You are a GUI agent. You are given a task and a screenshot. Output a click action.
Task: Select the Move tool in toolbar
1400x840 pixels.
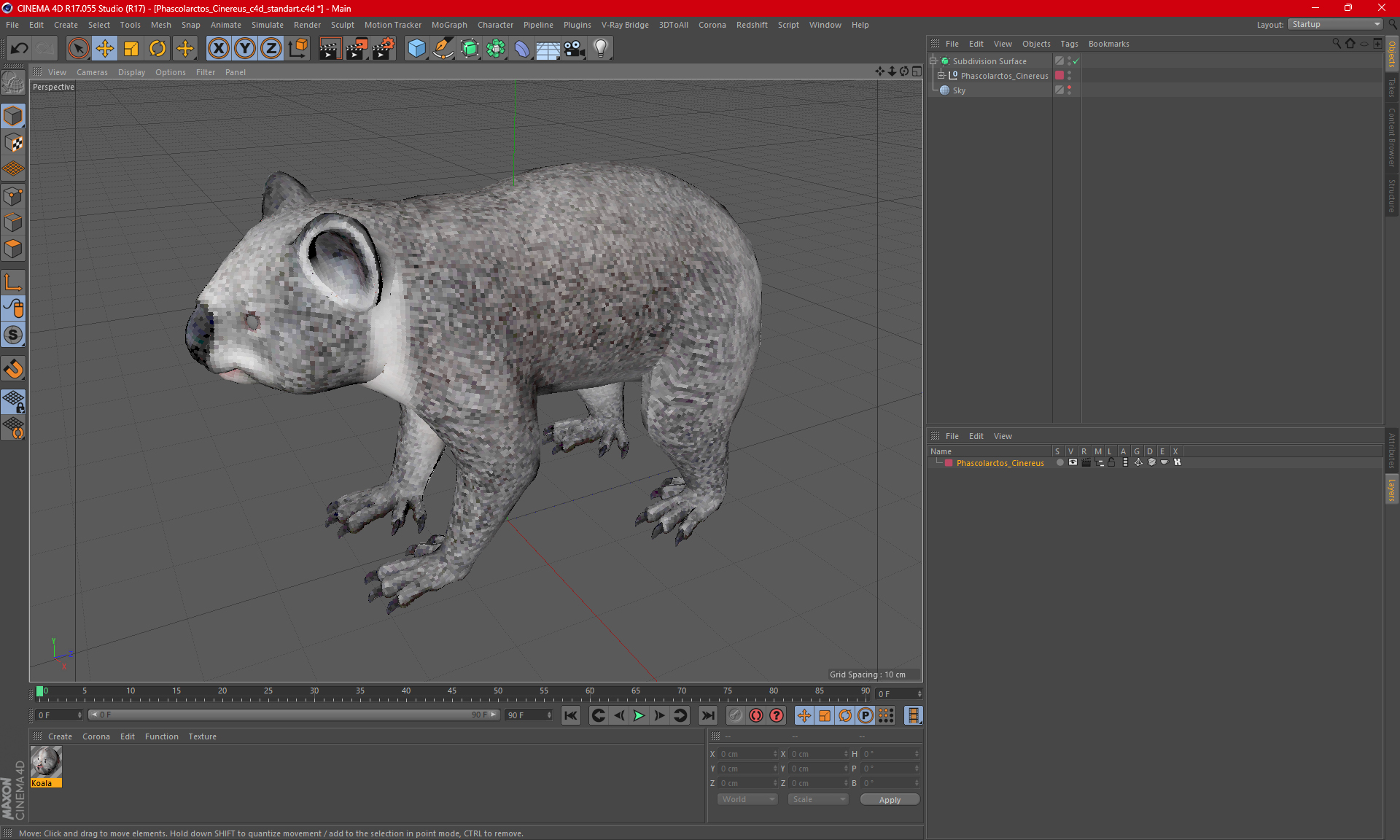[x=105, y=49]
